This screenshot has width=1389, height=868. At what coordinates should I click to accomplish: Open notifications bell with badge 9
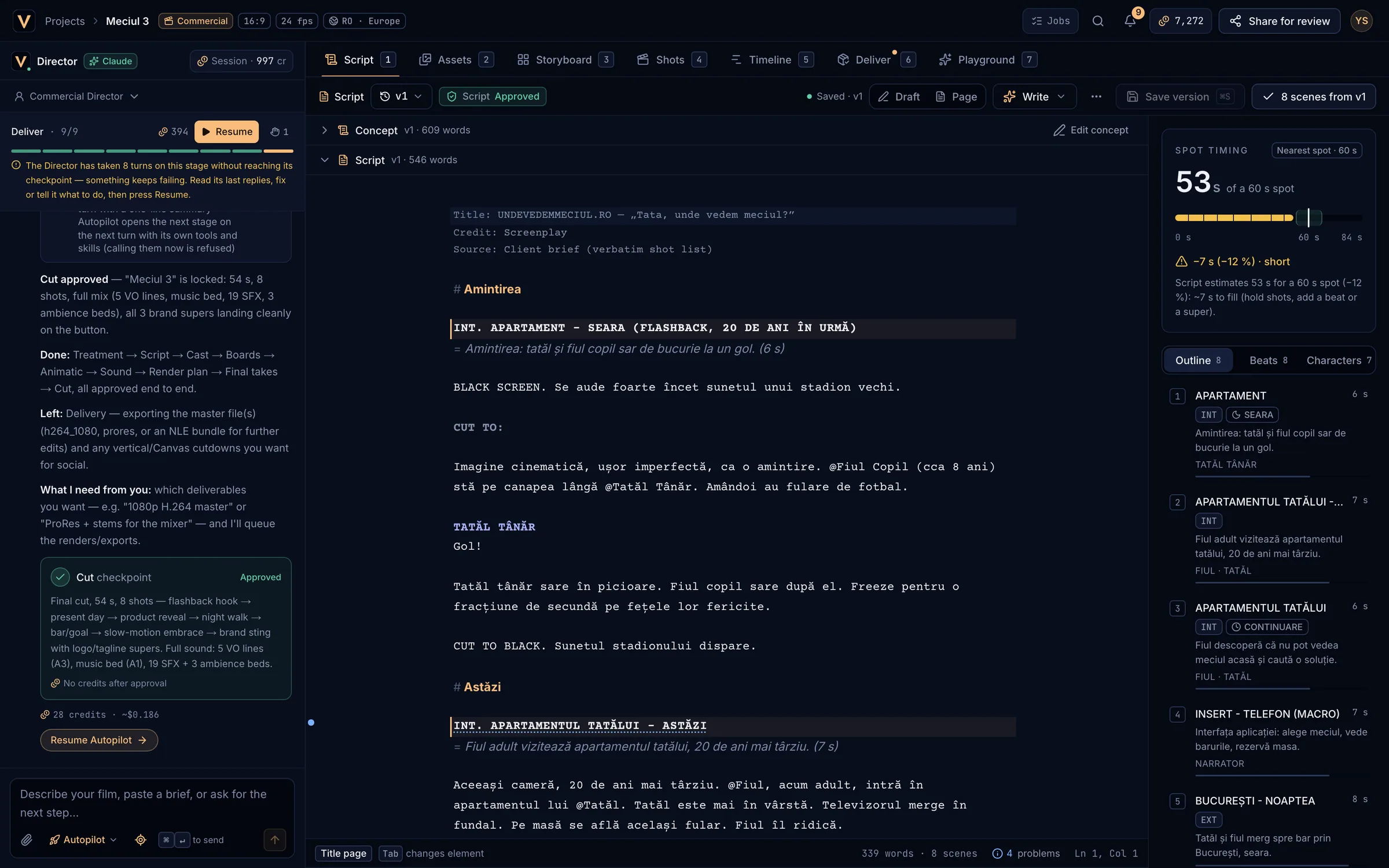point(1130,21)
